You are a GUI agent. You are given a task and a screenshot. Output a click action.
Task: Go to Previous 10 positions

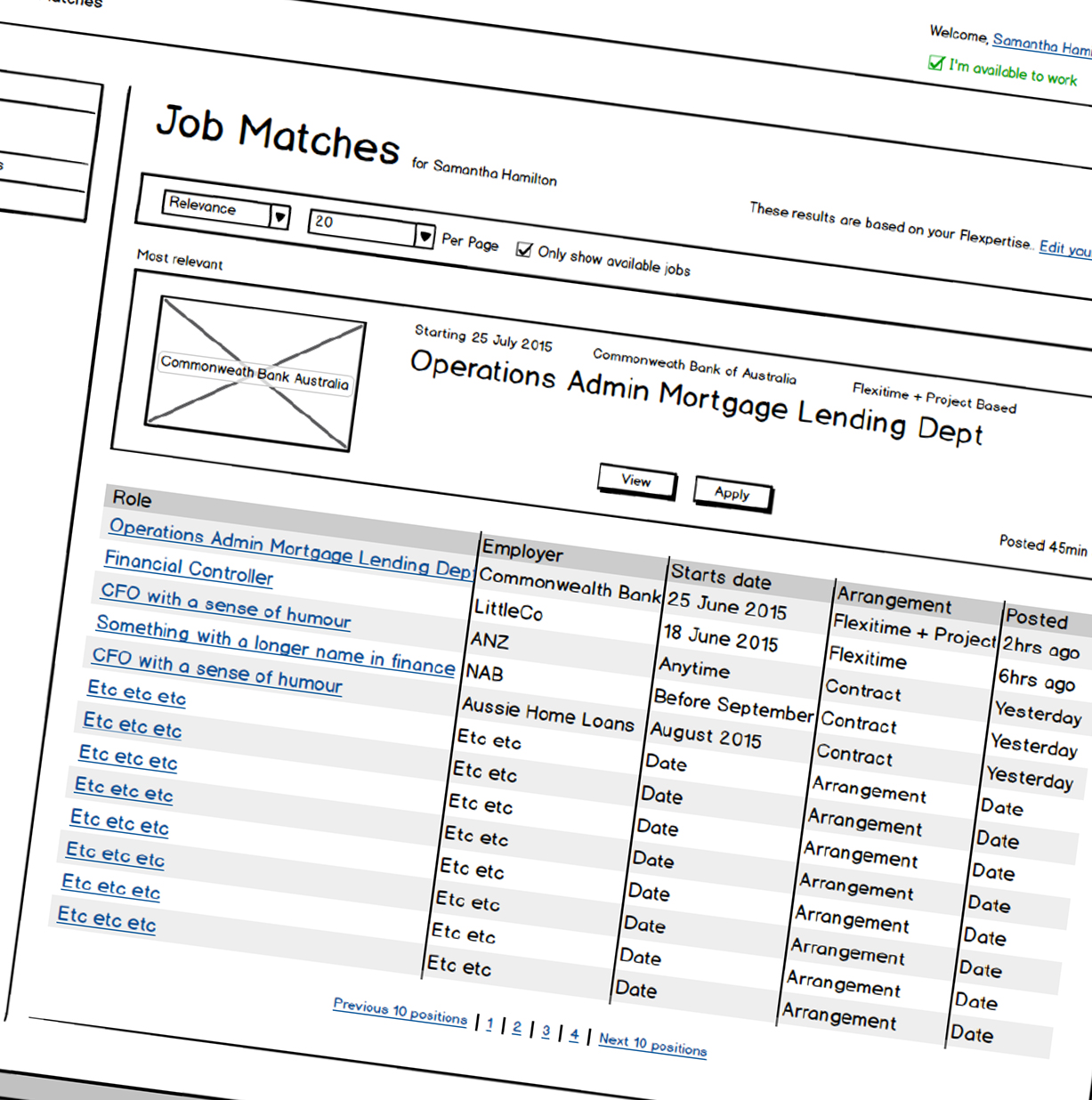[x=400, y=1012]
